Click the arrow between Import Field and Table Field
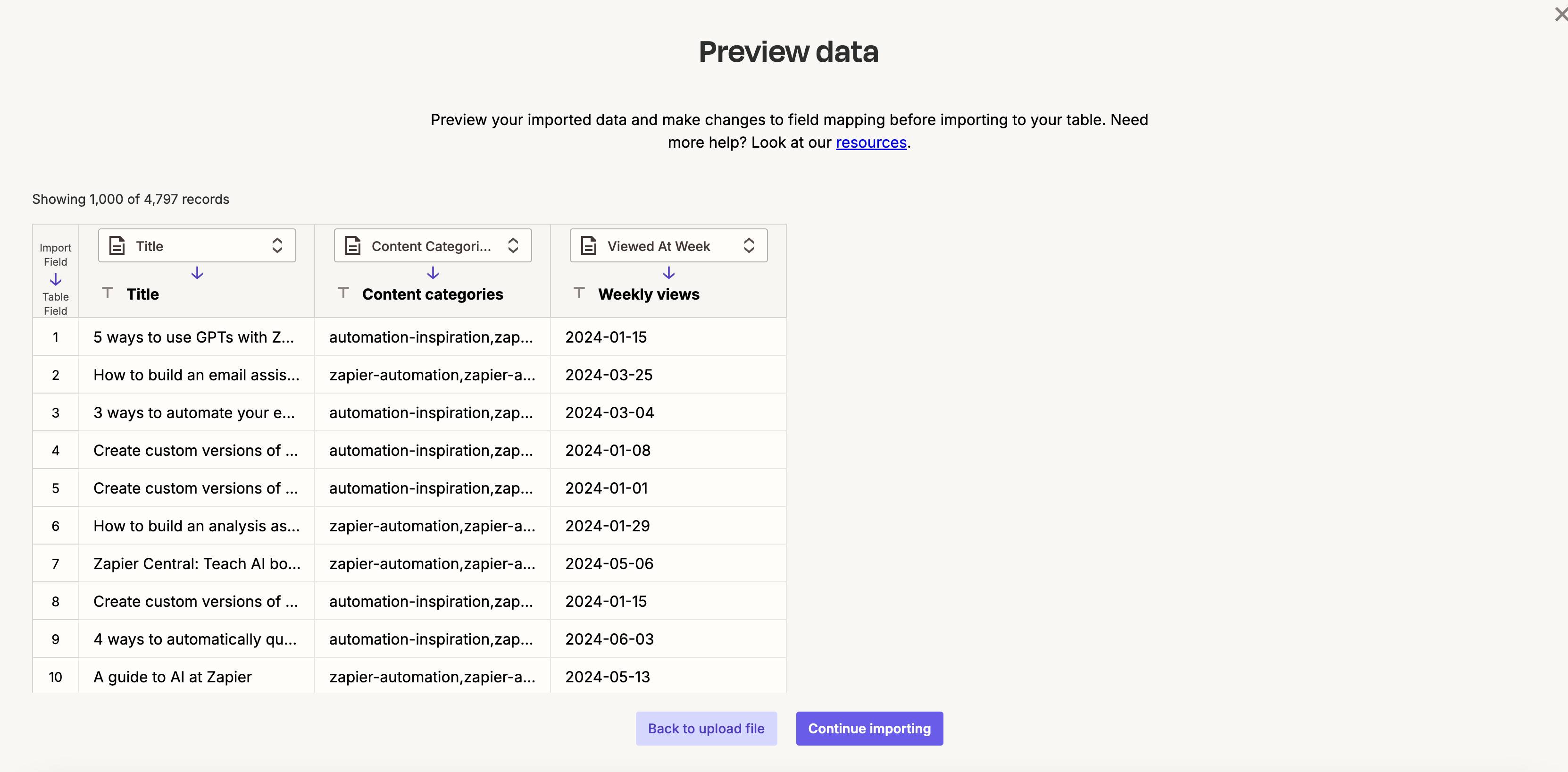The image size is (1568, 772). point(55,279)
